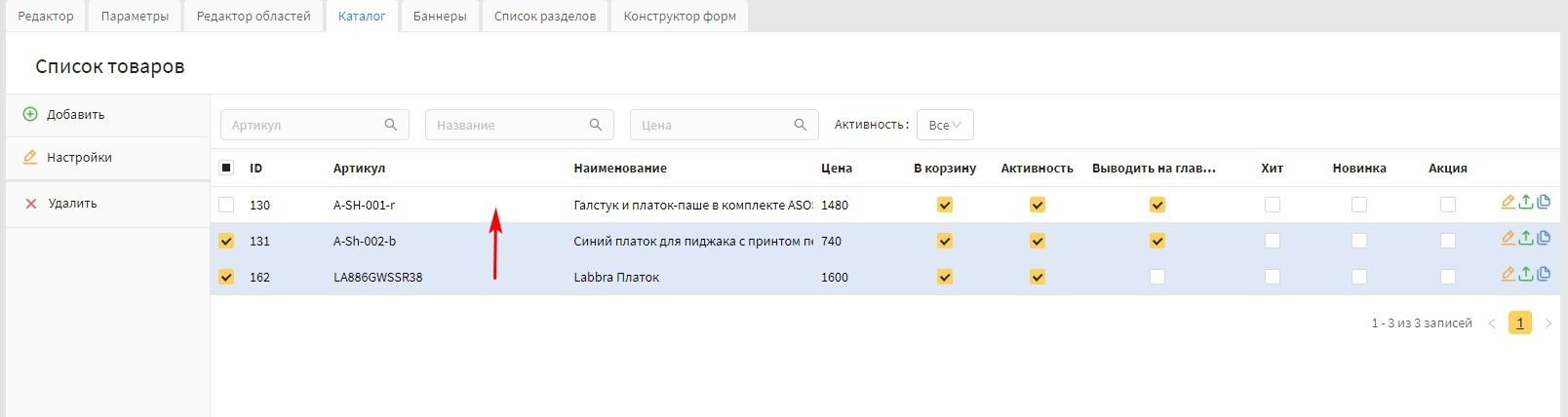Focus the Название search field
The height and width of the screenshot is (417, 1568).
coord(509,125)
